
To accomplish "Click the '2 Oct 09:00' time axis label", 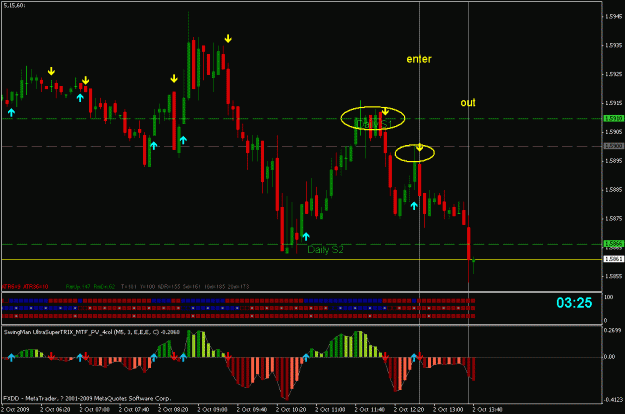I will click(212, 409).
